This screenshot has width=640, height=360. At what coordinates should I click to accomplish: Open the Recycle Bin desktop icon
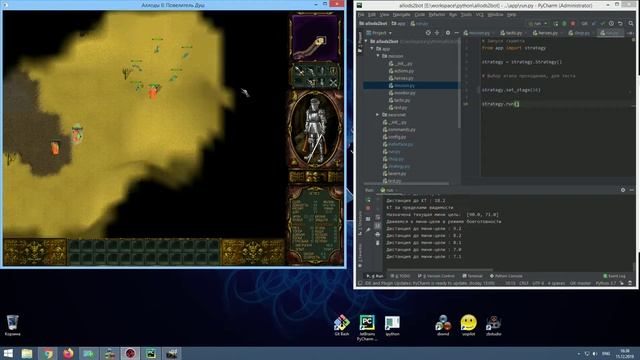click(x=13, y=325)
